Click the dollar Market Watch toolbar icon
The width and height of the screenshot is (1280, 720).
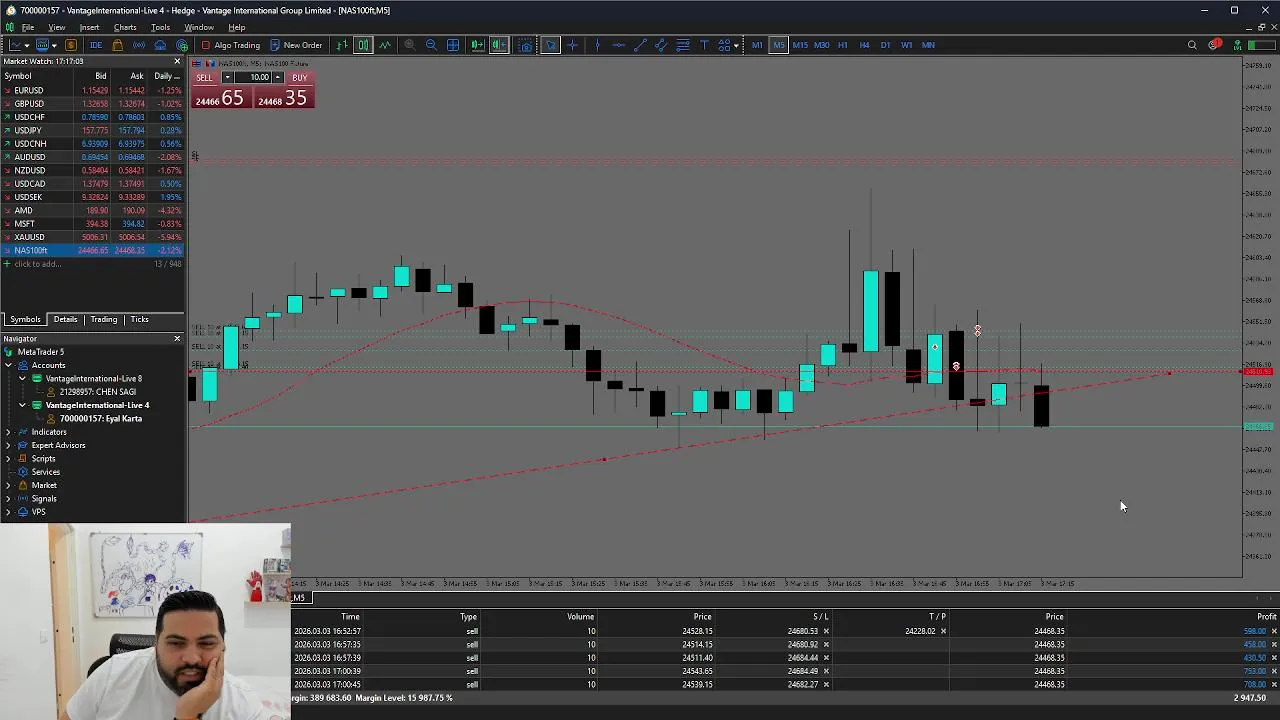71,45
